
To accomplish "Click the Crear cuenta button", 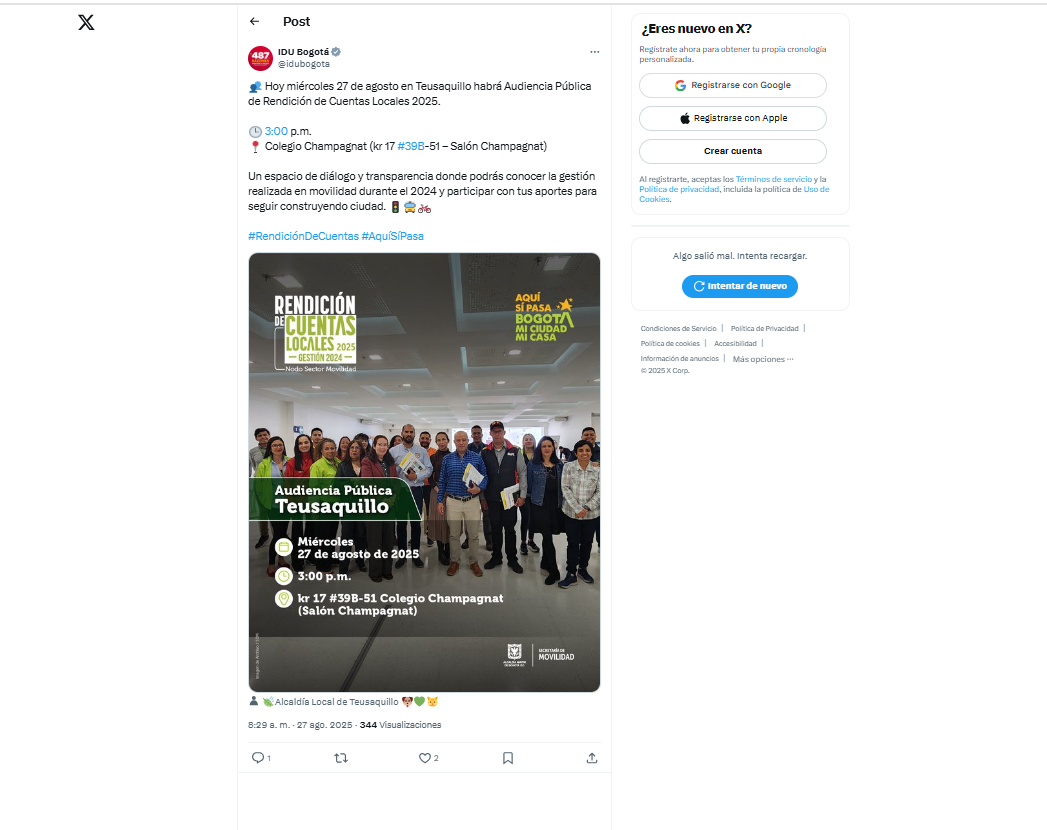I will tap(732, 151).
